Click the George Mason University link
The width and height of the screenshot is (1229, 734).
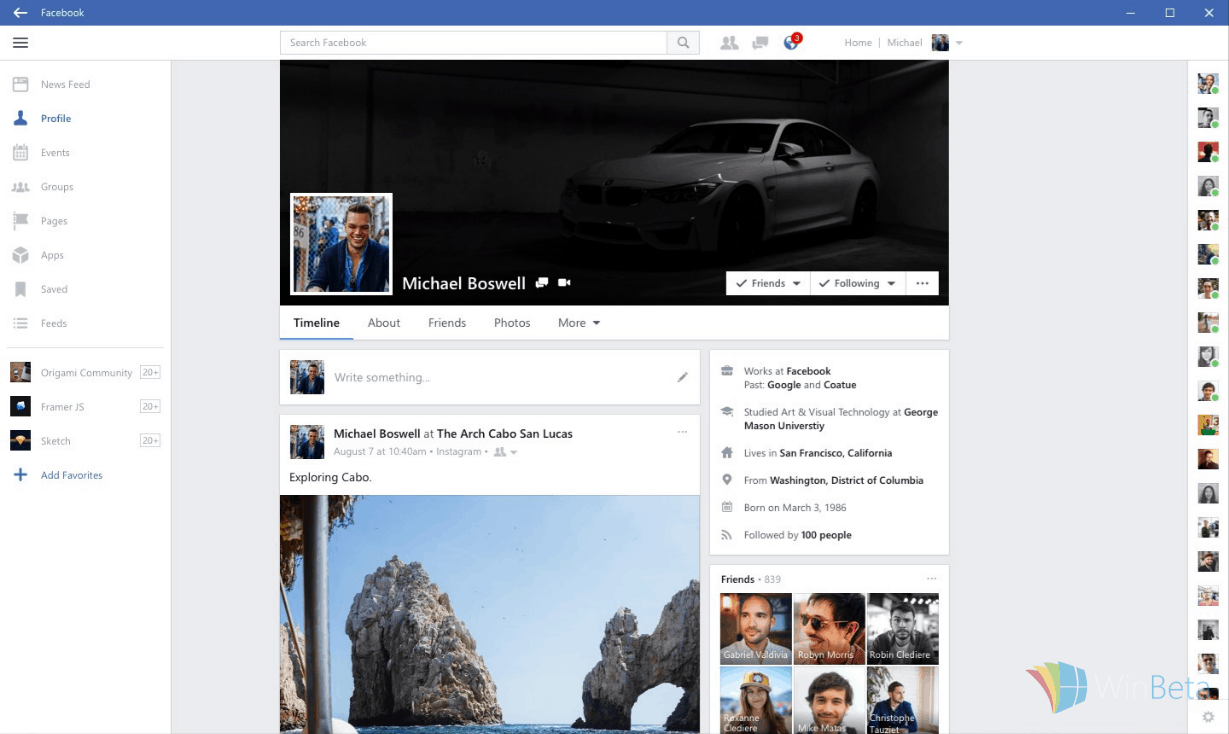click(841, 419)
